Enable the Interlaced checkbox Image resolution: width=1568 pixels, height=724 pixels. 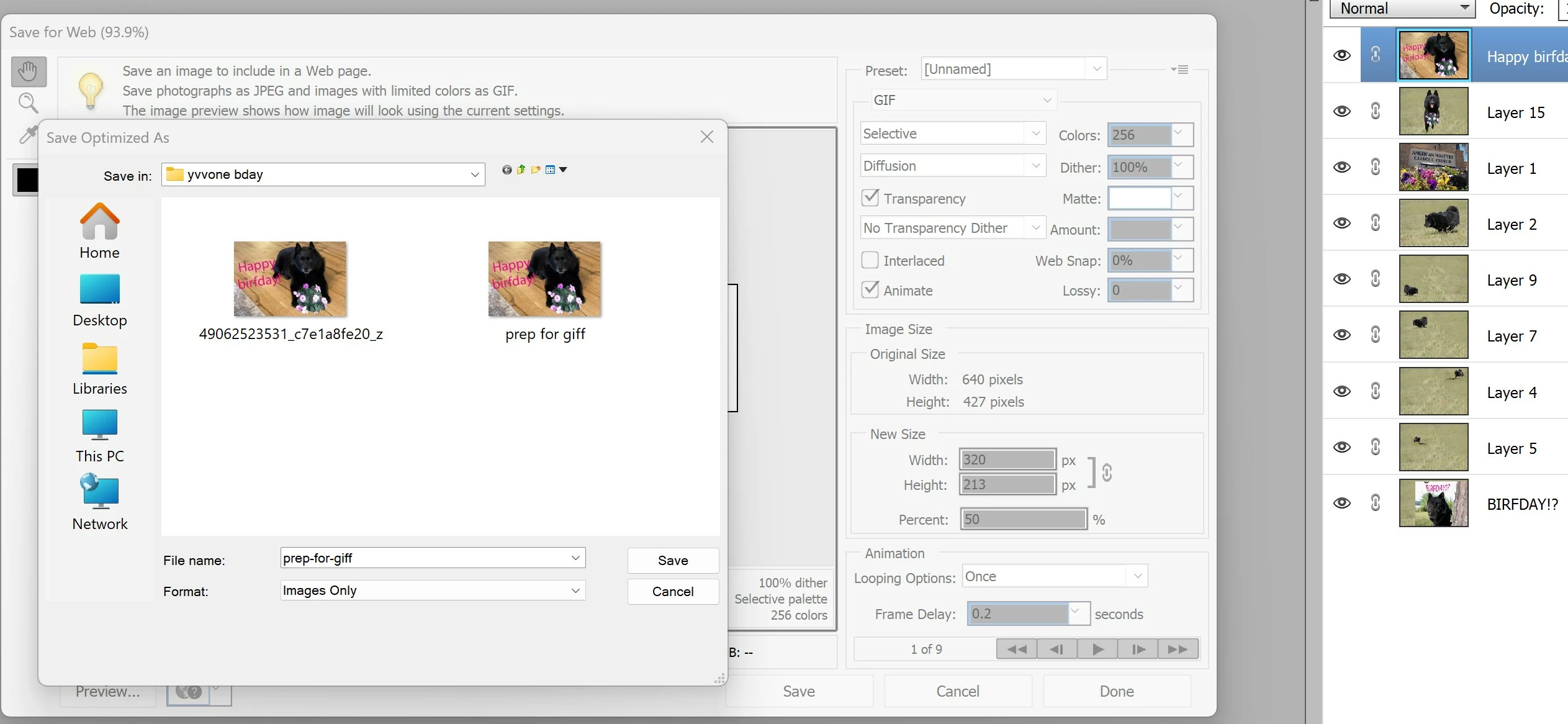tap(870, 260)
